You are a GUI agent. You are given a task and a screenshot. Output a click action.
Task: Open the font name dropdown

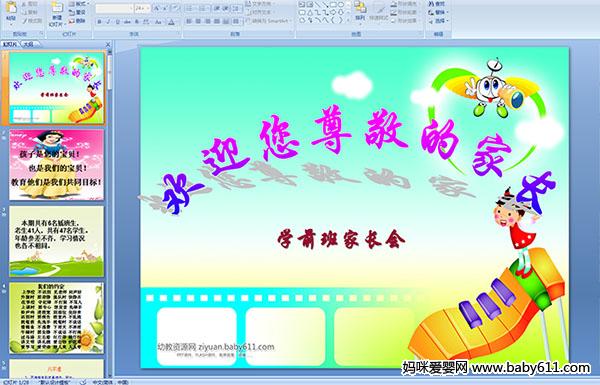coord(131,8)
